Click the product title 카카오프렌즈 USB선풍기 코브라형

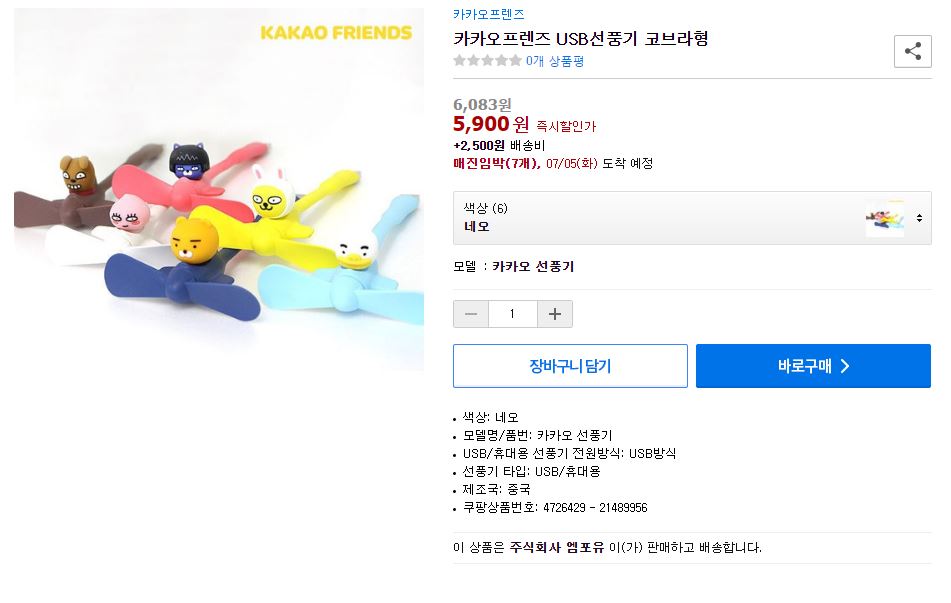click(x=581, y=39)
